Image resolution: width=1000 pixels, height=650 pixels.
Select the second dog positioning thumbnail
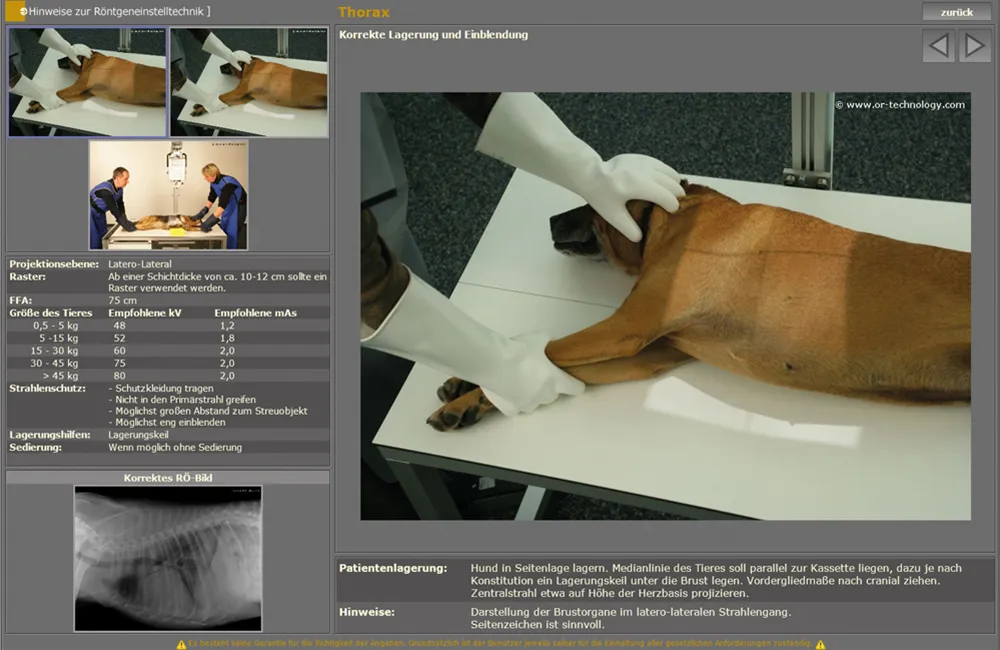coord(249,82)
